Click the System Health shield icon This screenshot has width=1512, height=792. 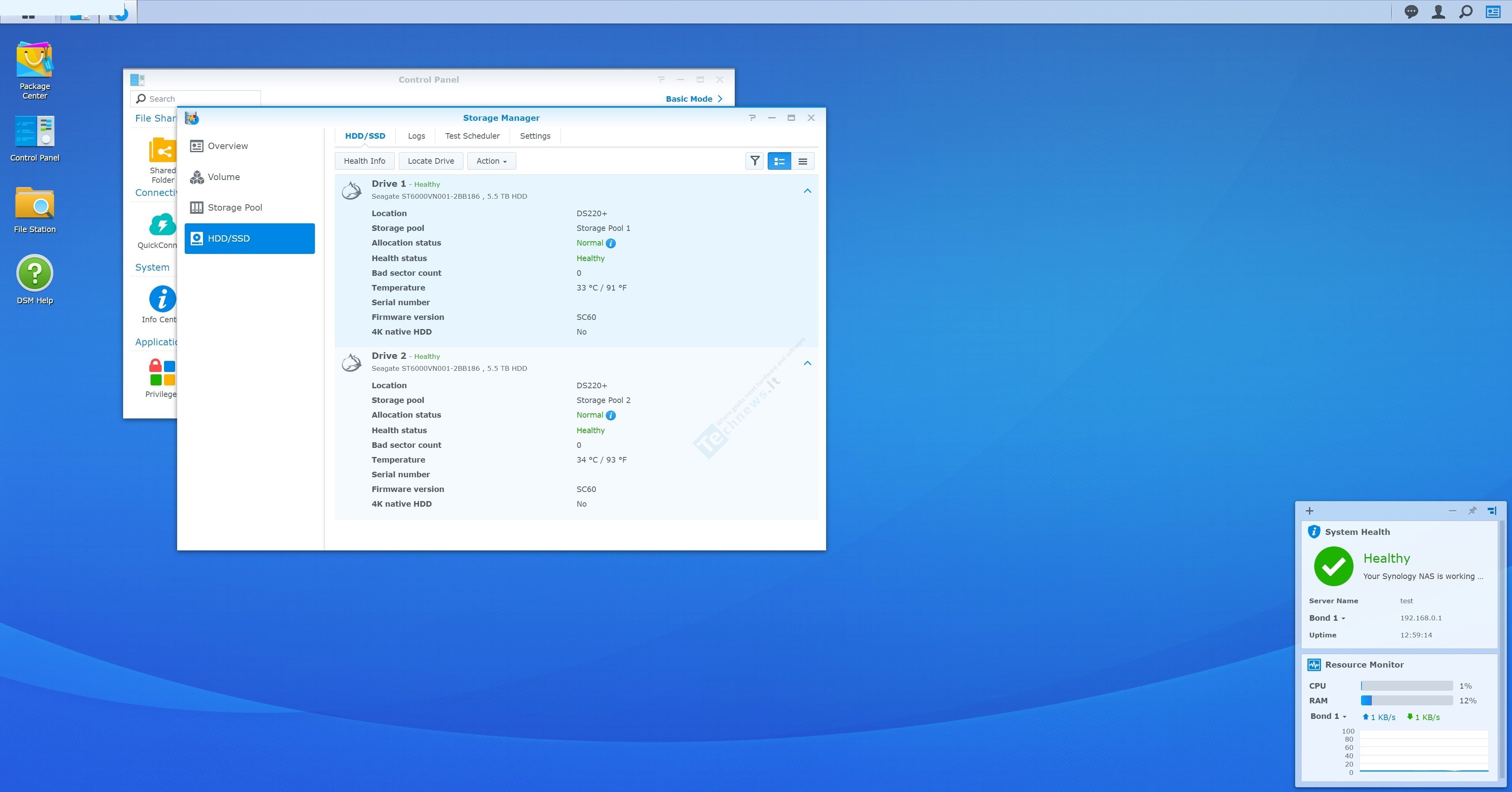pyautogui.click(x=1313, y=532)
